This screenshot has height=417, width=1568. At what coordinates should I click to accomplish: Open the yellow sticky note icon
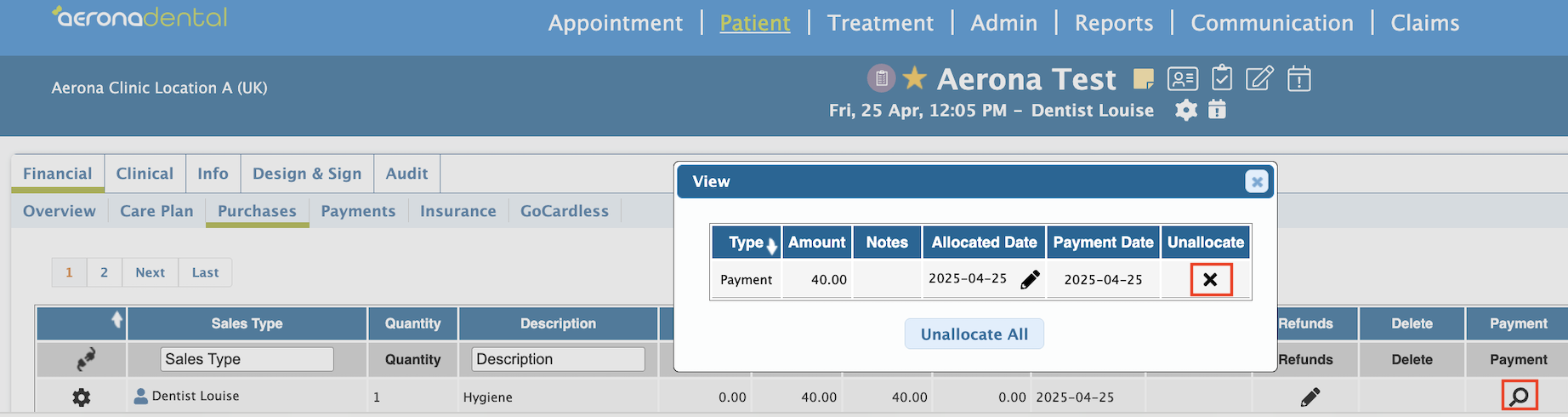click(1144, 79)
